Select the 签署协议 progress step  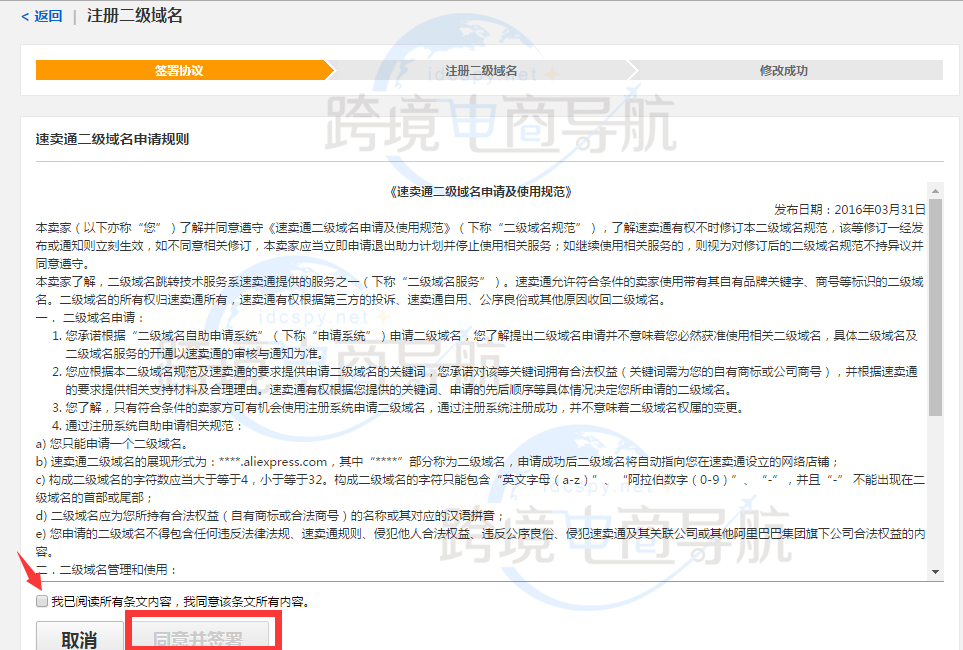(180, 71)
